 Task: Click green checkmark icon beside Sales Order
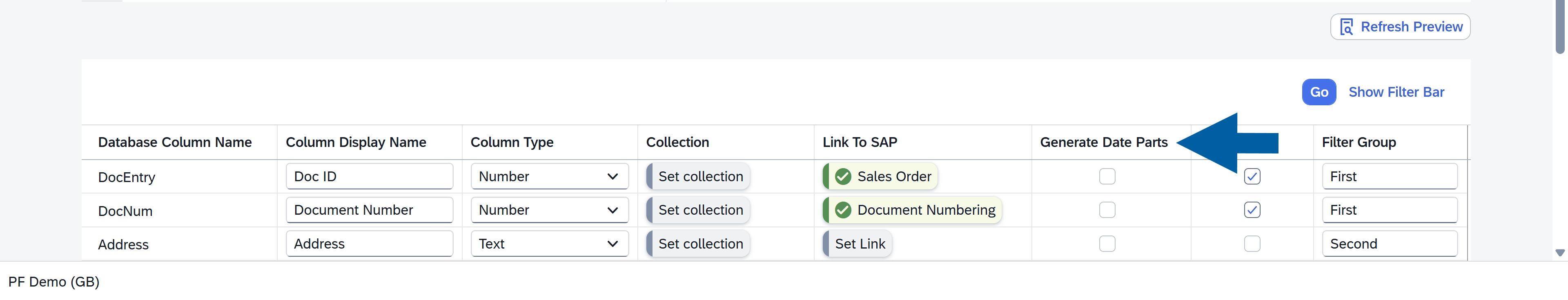[x=843, y=176]
